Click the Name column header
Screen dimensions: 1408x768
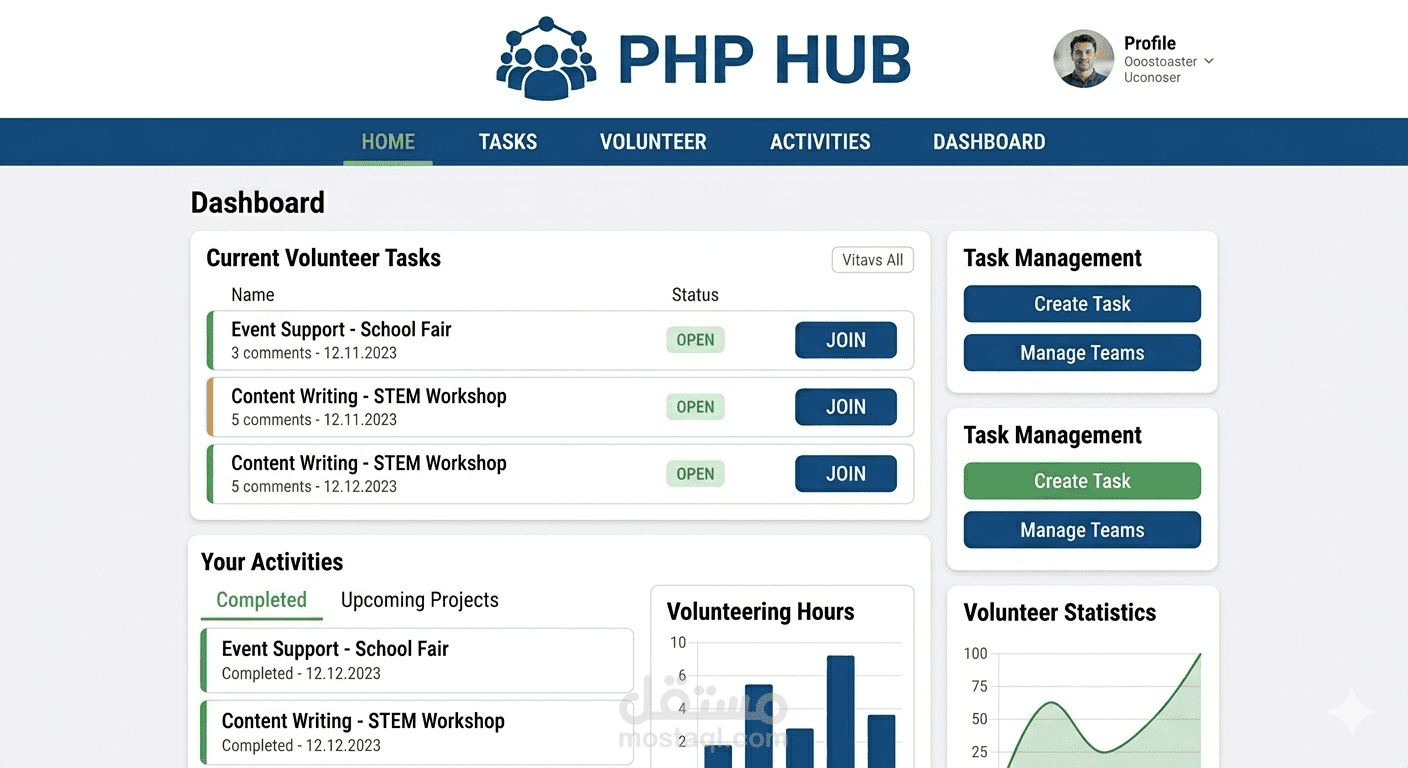click(253, 295)
